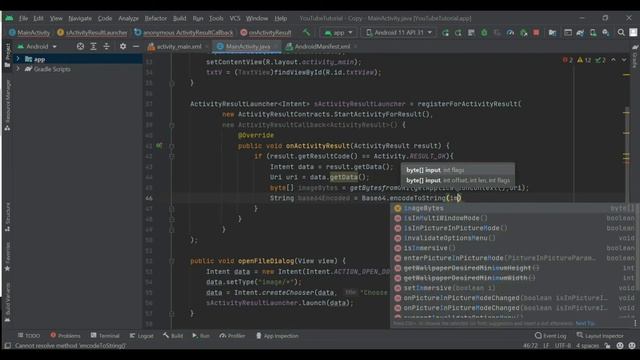640x360 pixels.
Task: Open the Logcat tool window
Action: tap(142, 336)
